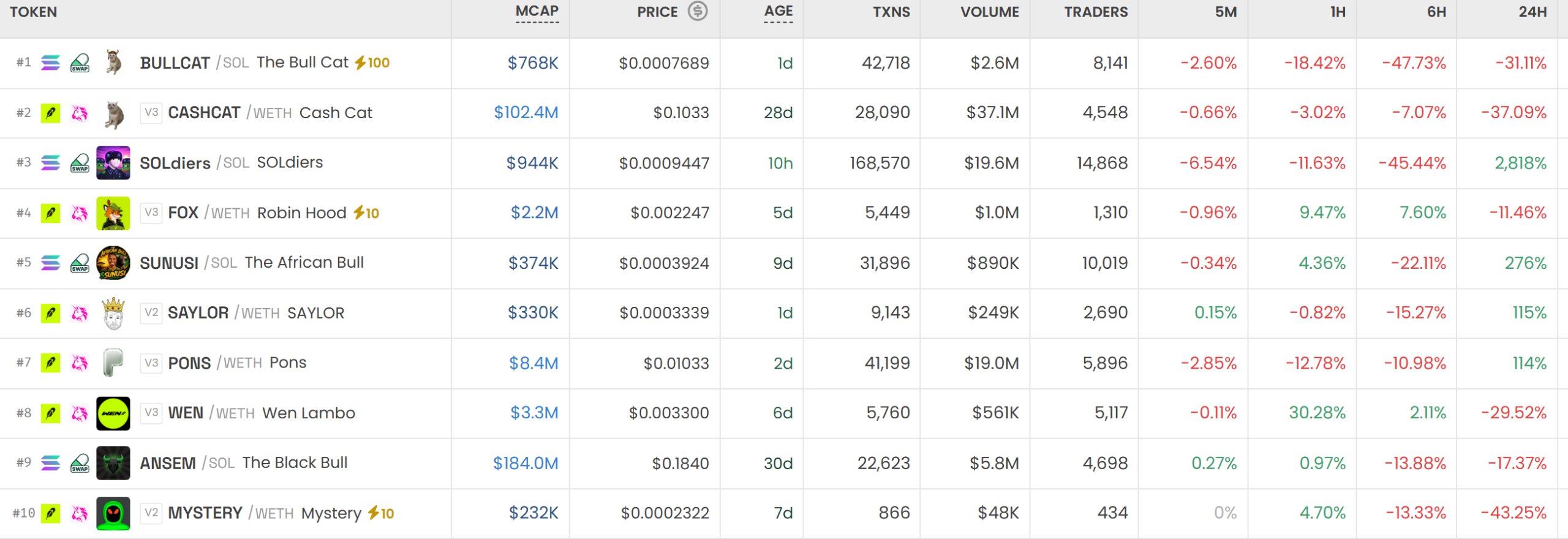The width and height of the screenshot is (1568, 539).
Task: Click the dollar currency icon beside PRICE
Action: [x=697, y=11]
